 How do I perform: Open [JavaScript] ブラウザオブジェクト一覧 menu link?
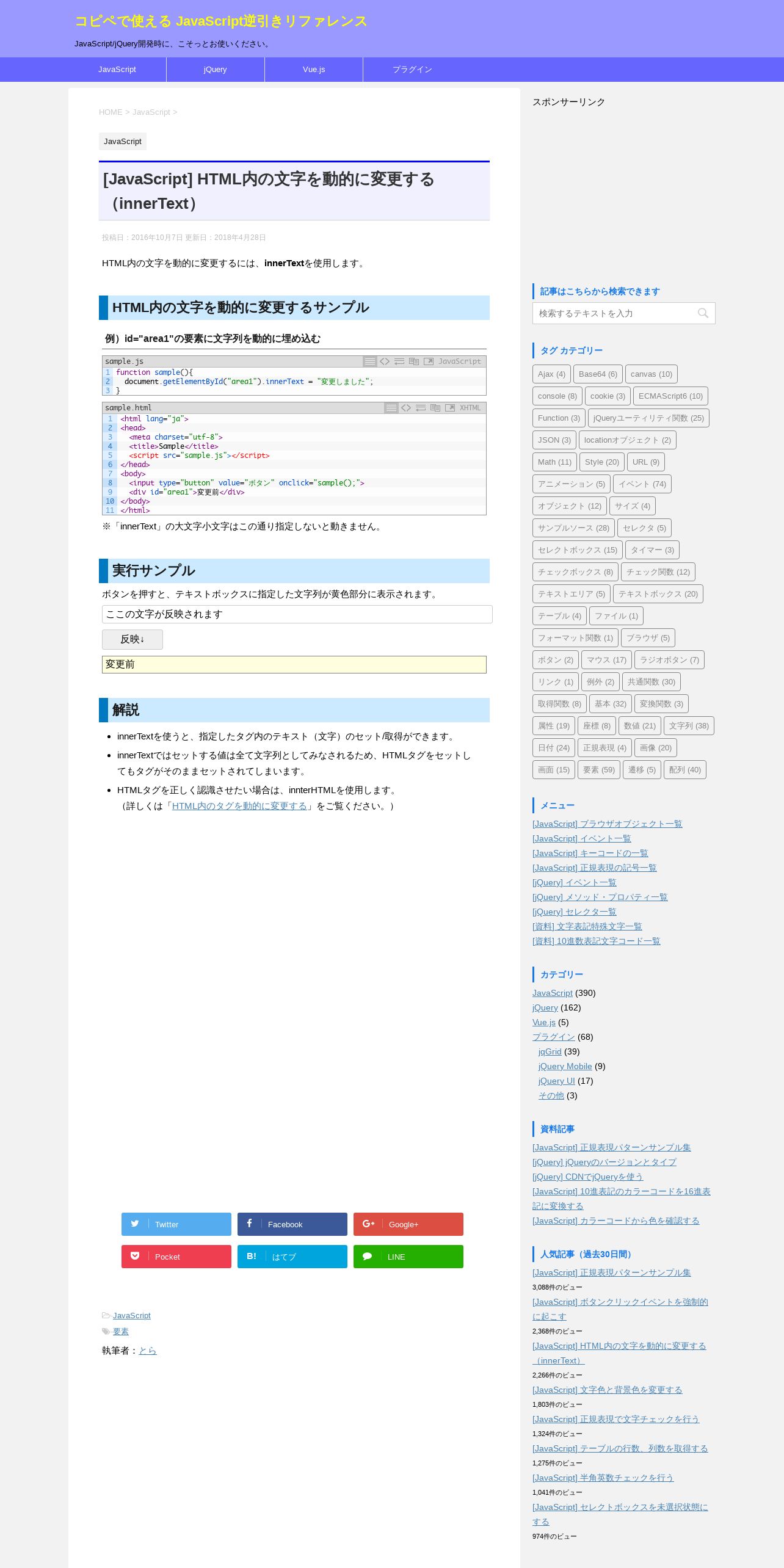point(608,824)
